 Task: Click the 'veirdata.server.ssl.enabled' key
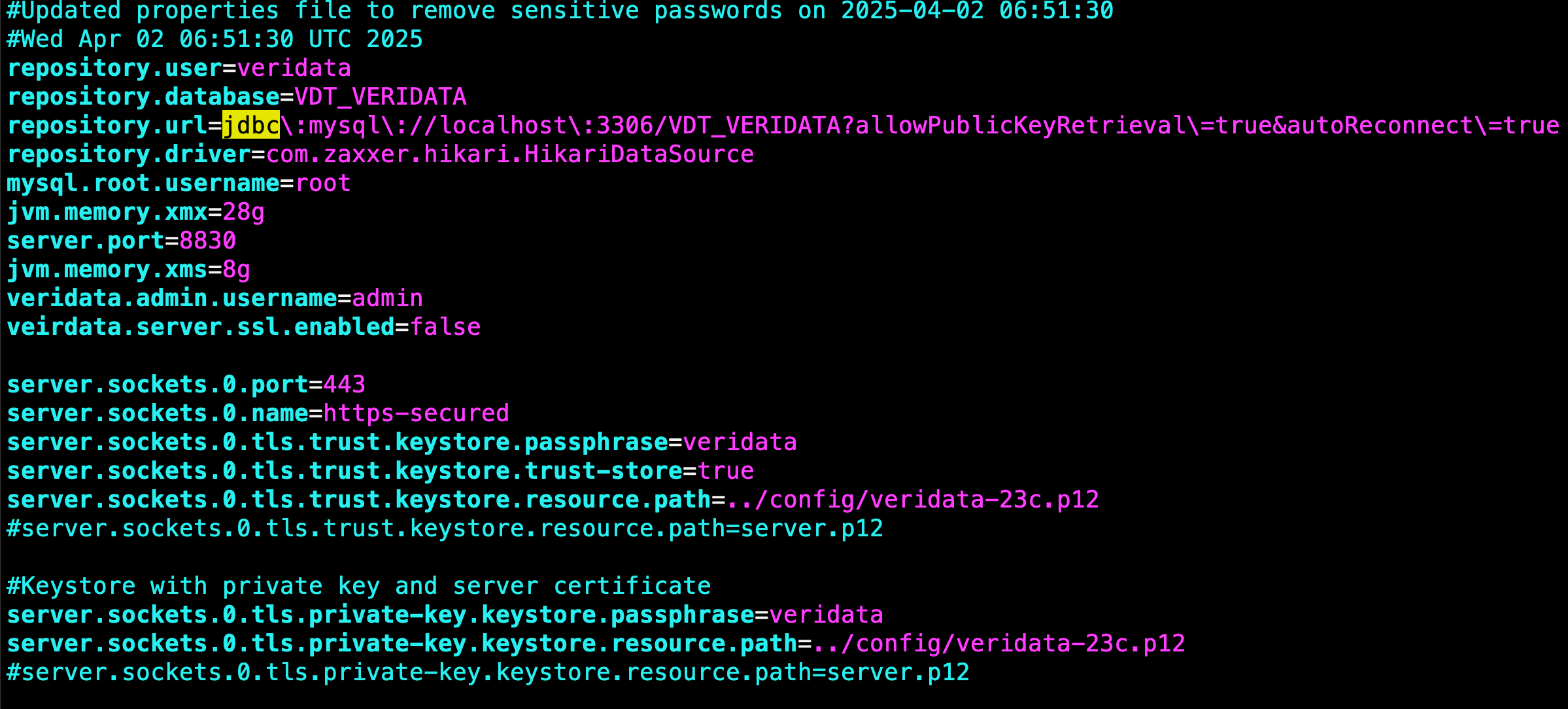201,327
